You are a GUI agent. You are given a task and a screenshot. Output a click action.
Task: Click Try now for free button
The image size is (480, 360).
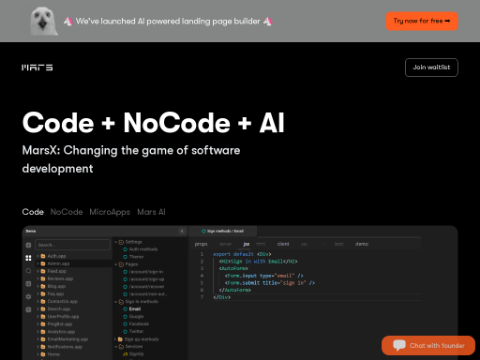(x=422, y=21)
